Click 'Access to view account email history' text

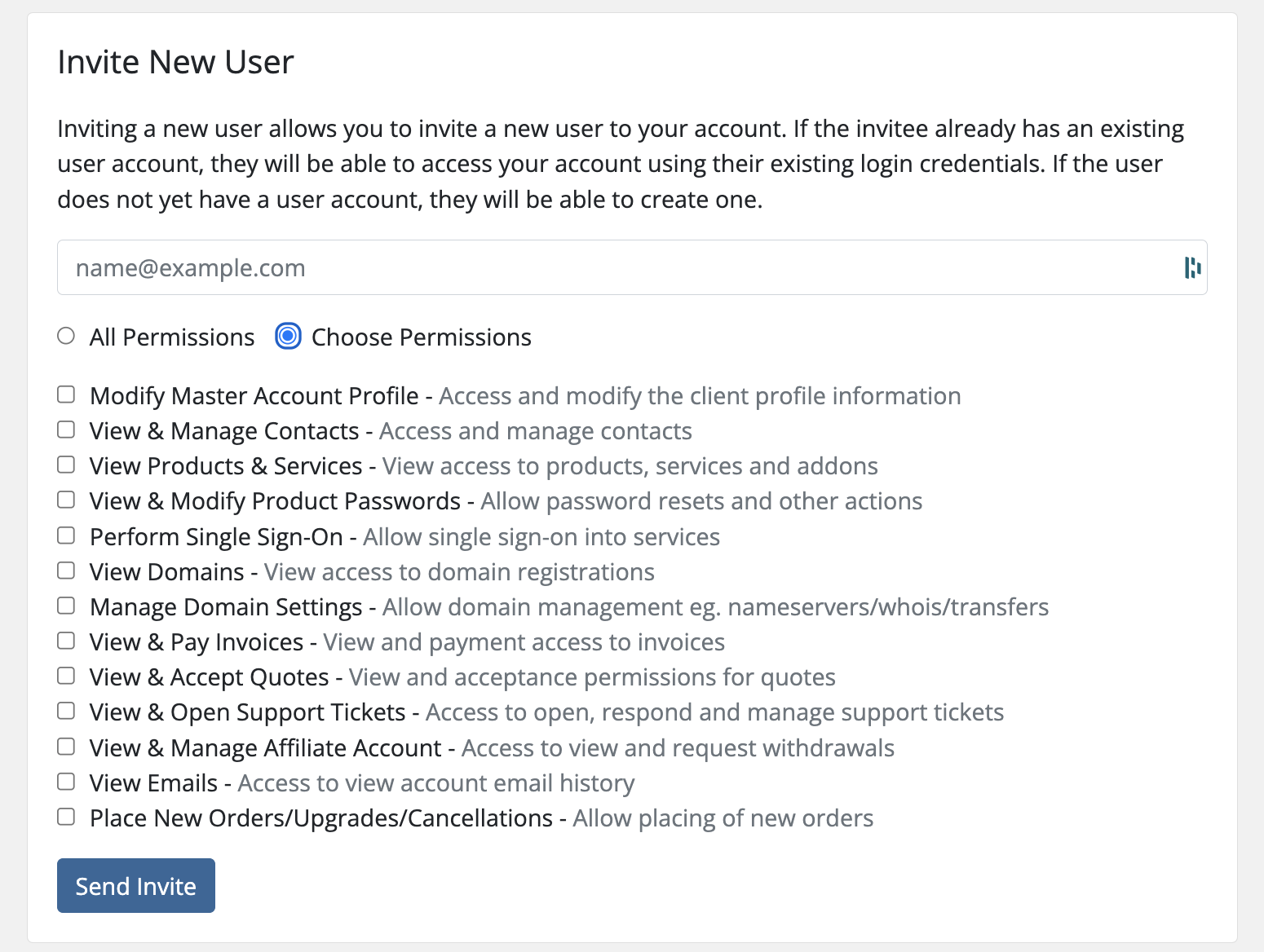tap(436, 782)
